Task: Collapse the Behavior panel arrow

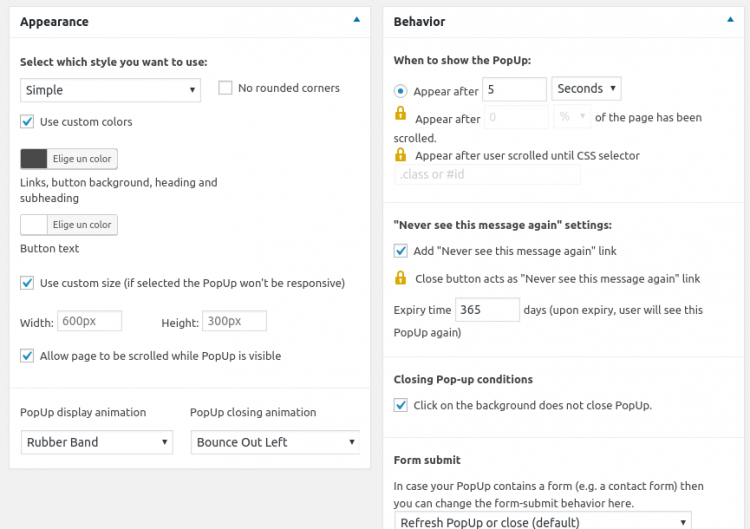Action: pos(732,19)
